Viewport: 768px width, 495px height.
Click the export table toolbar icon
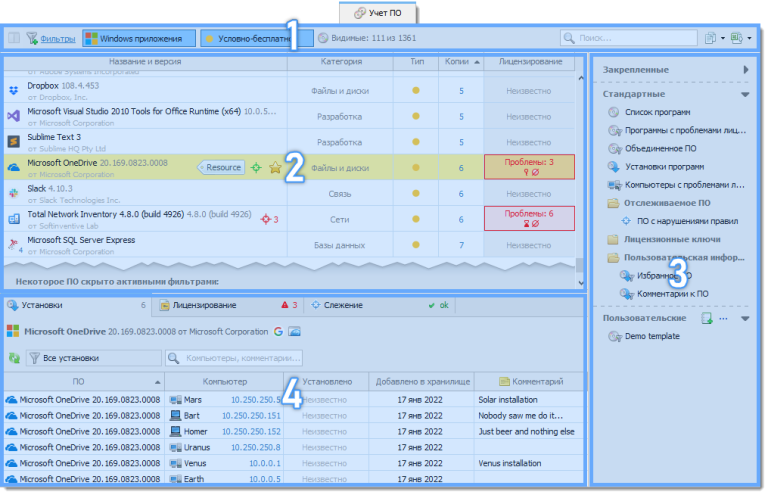(x=736, y=38)
